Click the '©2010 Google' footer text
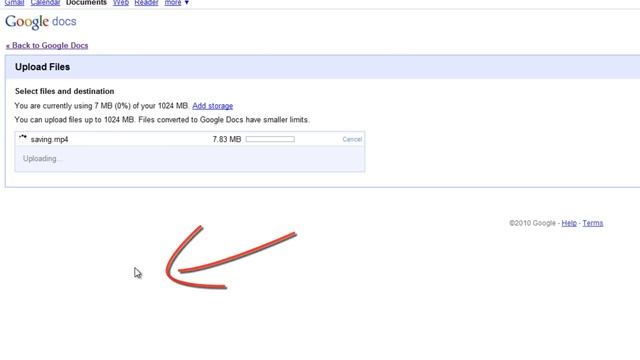This screenshot has height=360, width=640. coord(532,223)
